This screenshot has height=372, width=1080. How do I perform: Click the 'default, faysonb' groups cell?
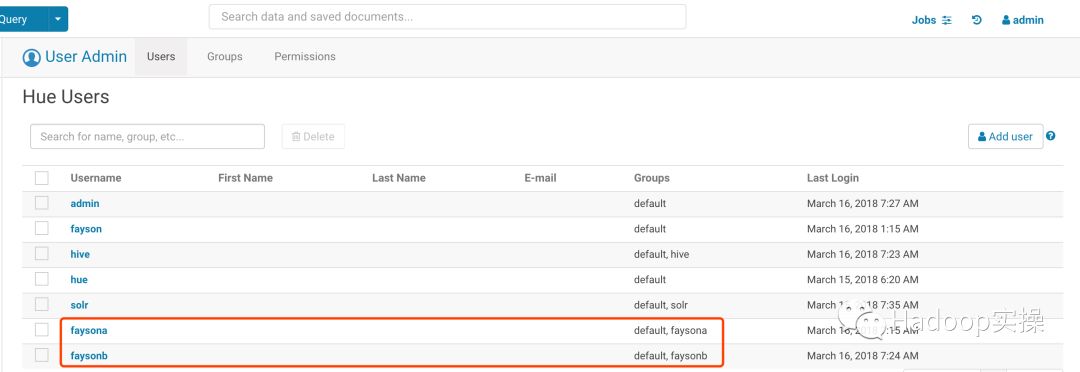tap(670, 355)
